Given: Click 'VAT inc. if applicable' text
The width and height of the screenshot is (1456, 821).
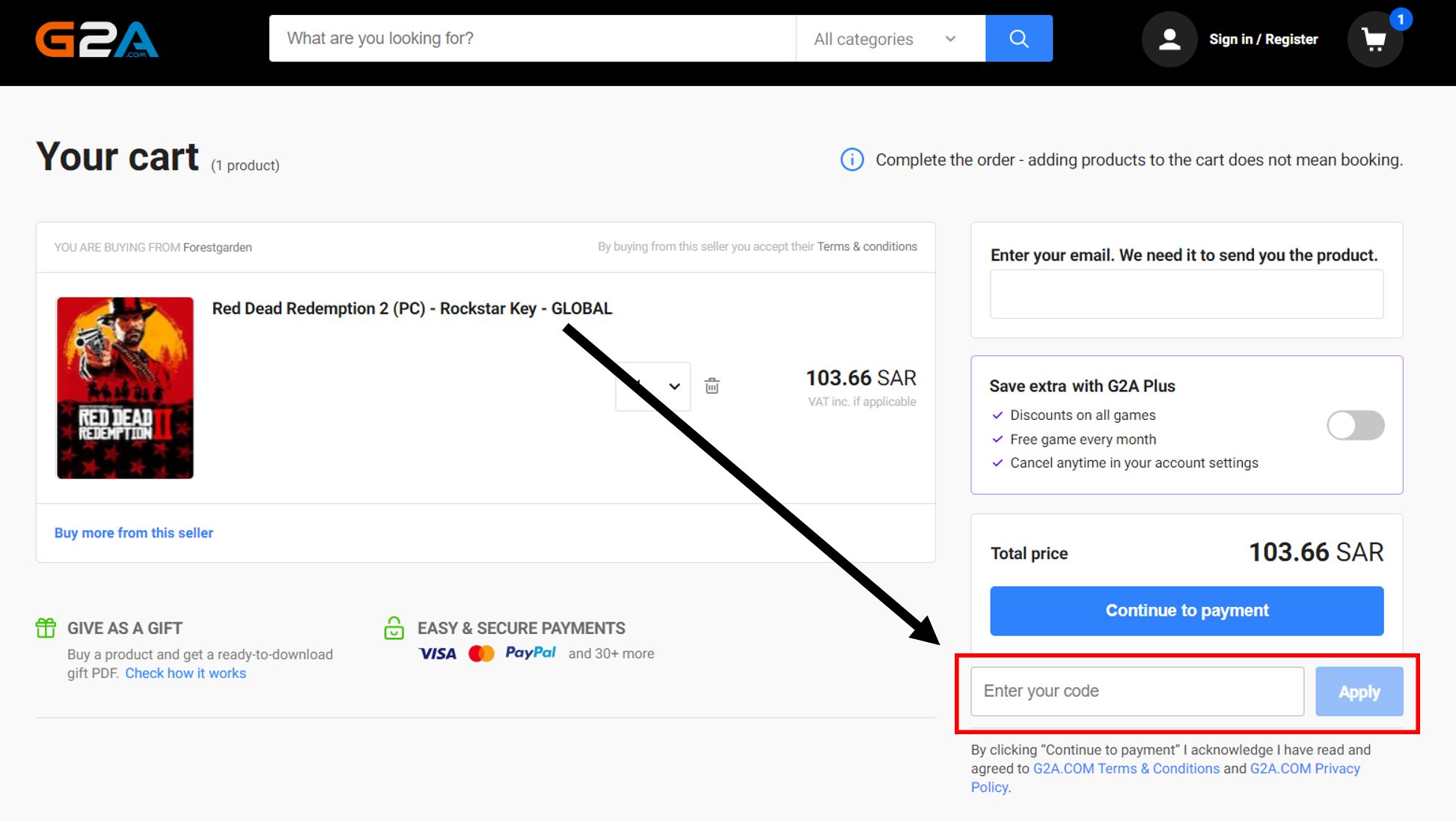Looking at the screenshot, I should click(x=861, y=402).
